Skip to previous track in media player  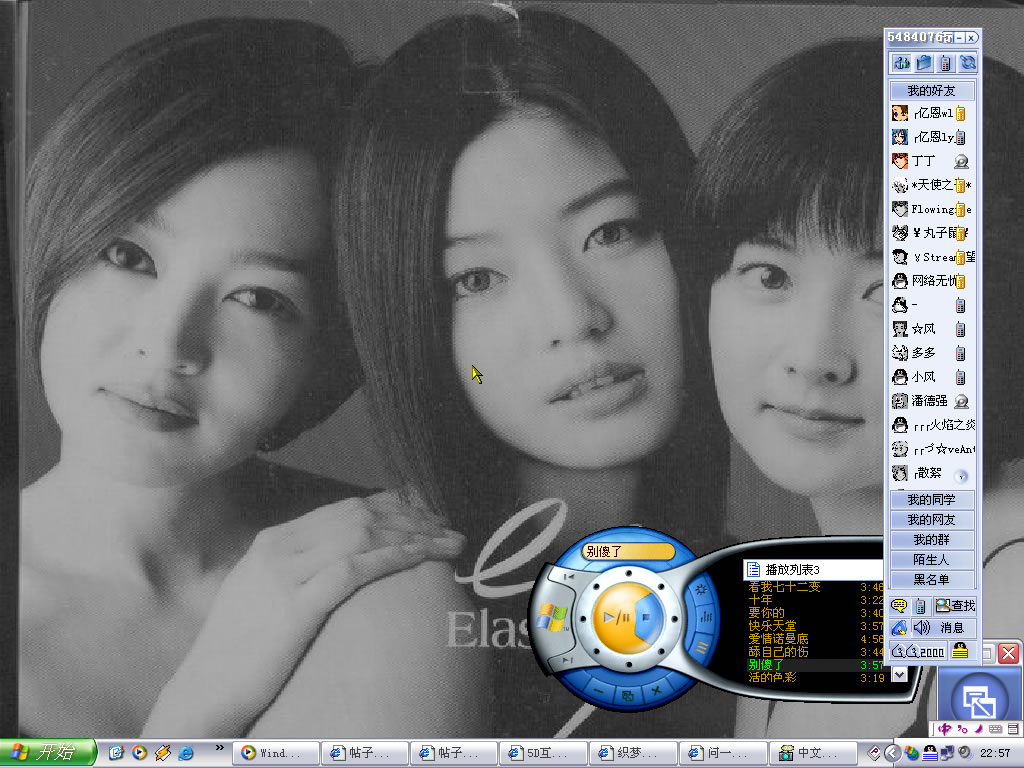pos(568,577)
